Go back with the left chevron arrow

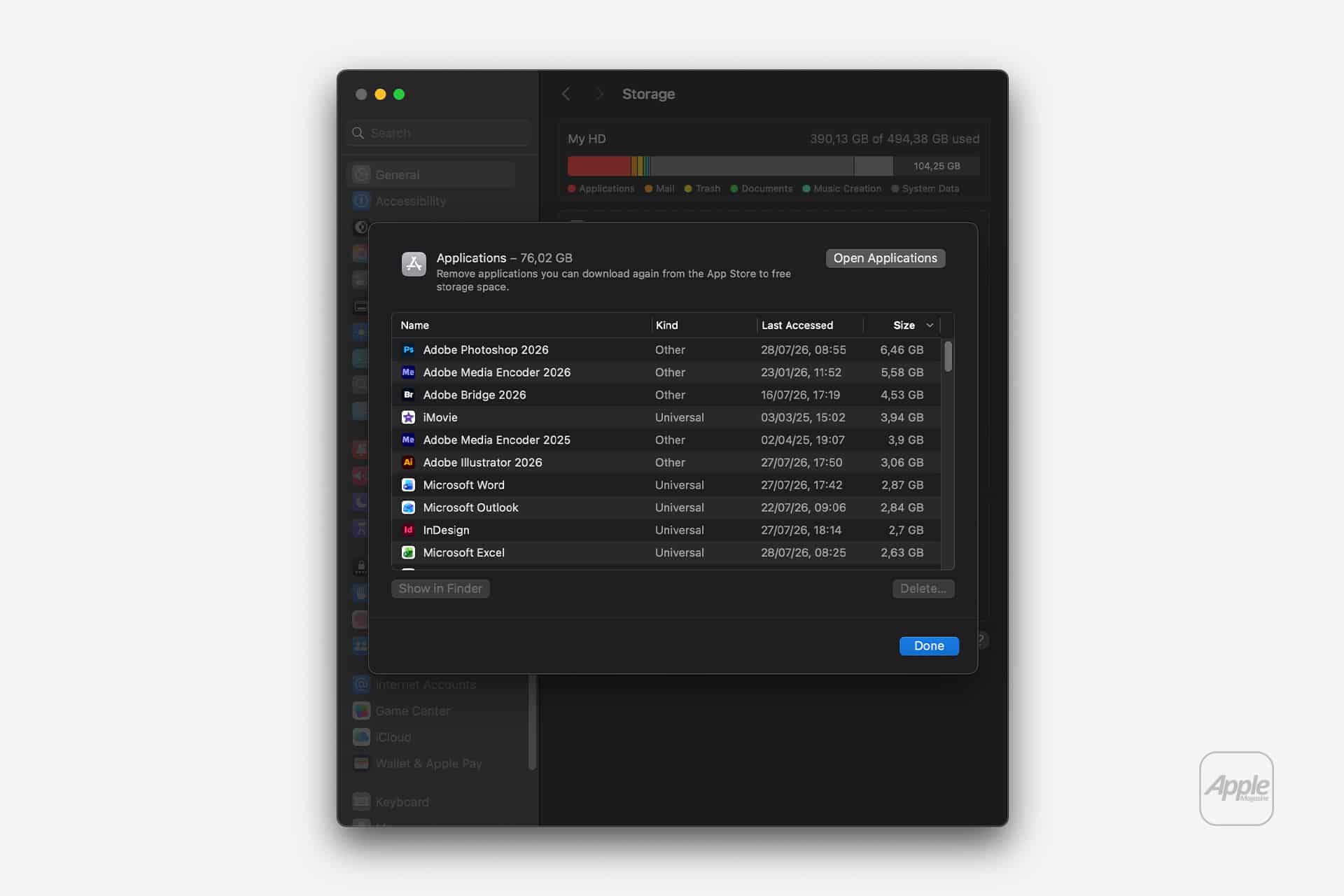point(566,94)
